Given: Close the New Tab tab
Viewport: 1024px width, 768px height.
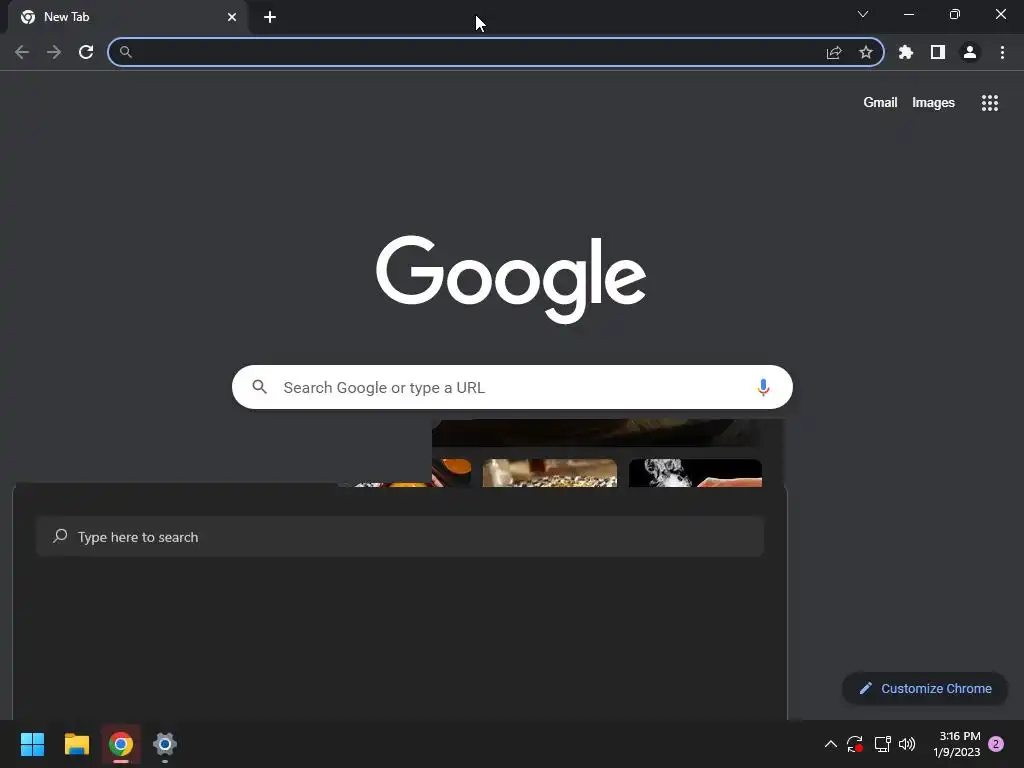Looking at the screenshot, I should (x=232, y=17).
